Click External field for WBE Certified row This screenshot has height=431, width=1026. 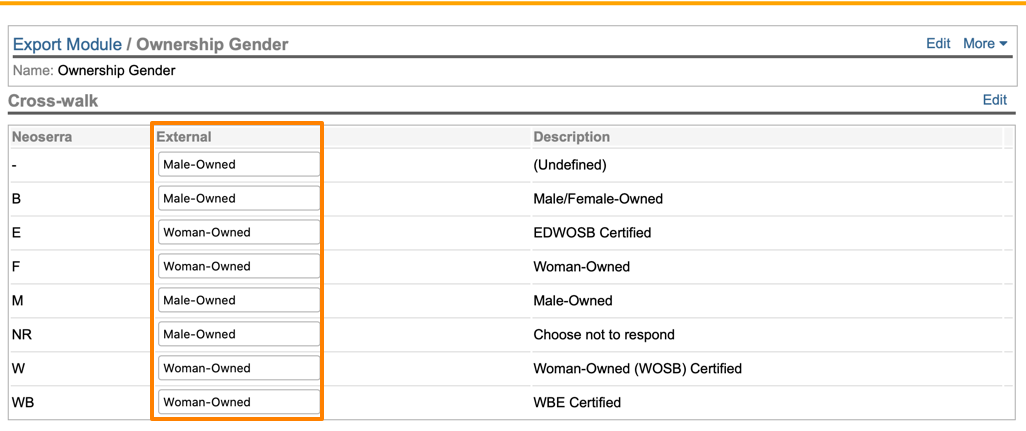[x=238, y=403]
